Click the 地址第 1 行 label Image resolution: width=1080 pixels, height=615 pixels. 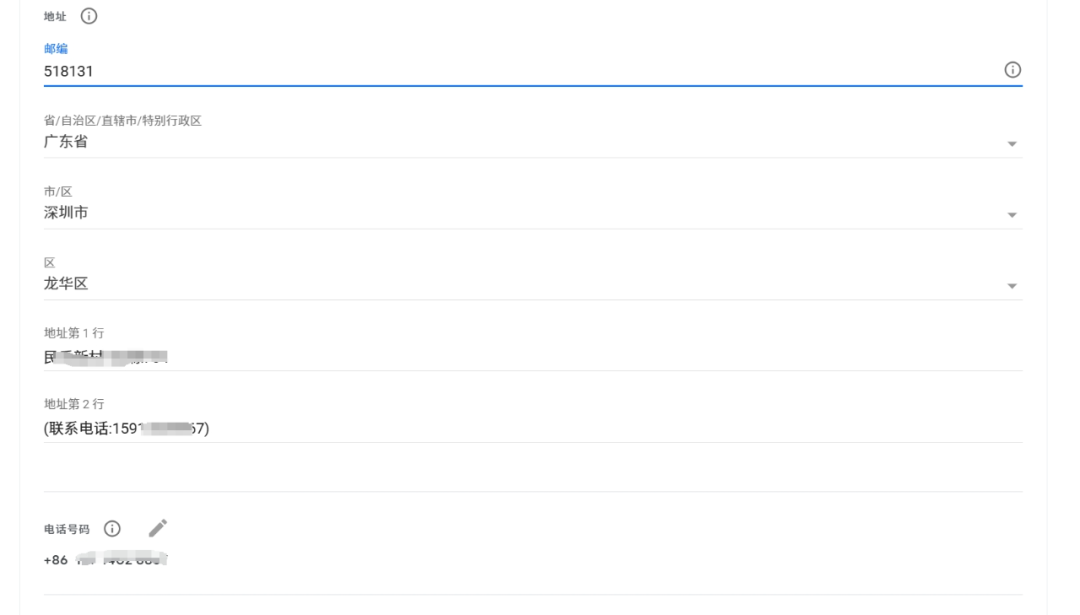click(74, 333)
